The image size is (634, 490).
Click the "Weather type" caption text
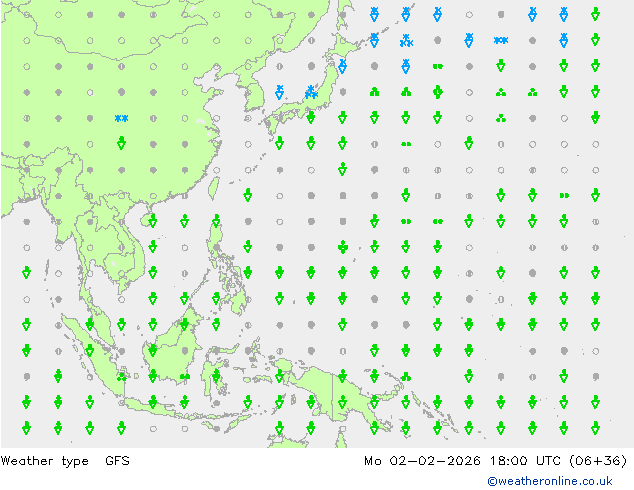tap(44, 461)
